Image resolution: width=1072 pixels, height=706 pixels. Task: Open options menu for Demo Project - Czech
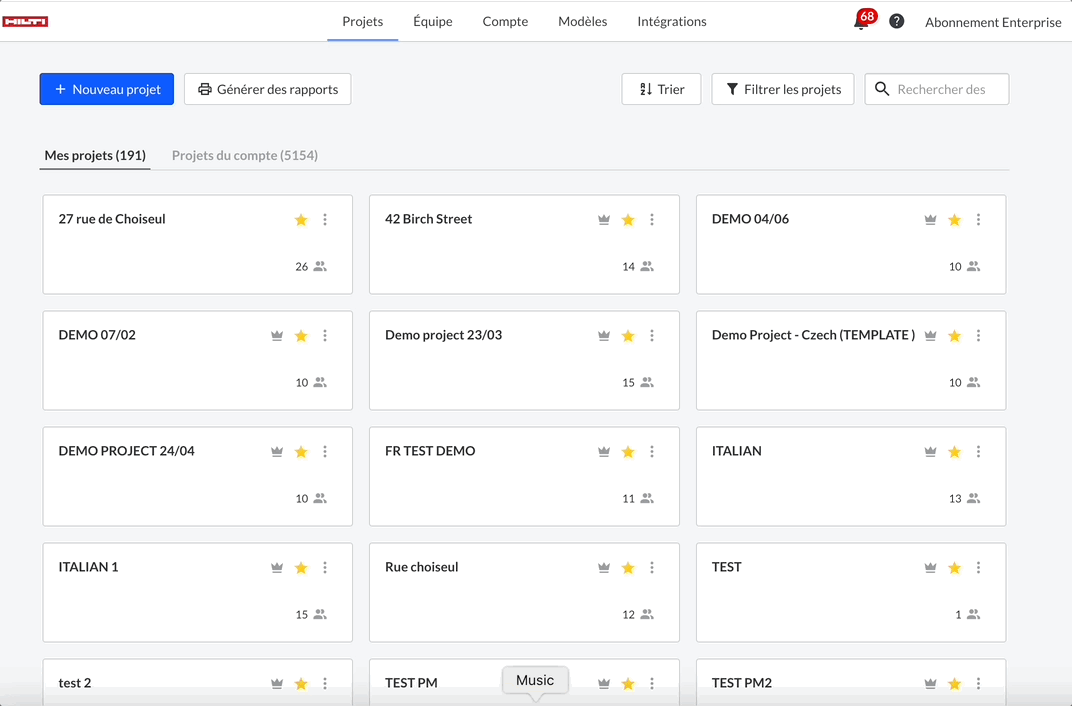tap(978, 336)
